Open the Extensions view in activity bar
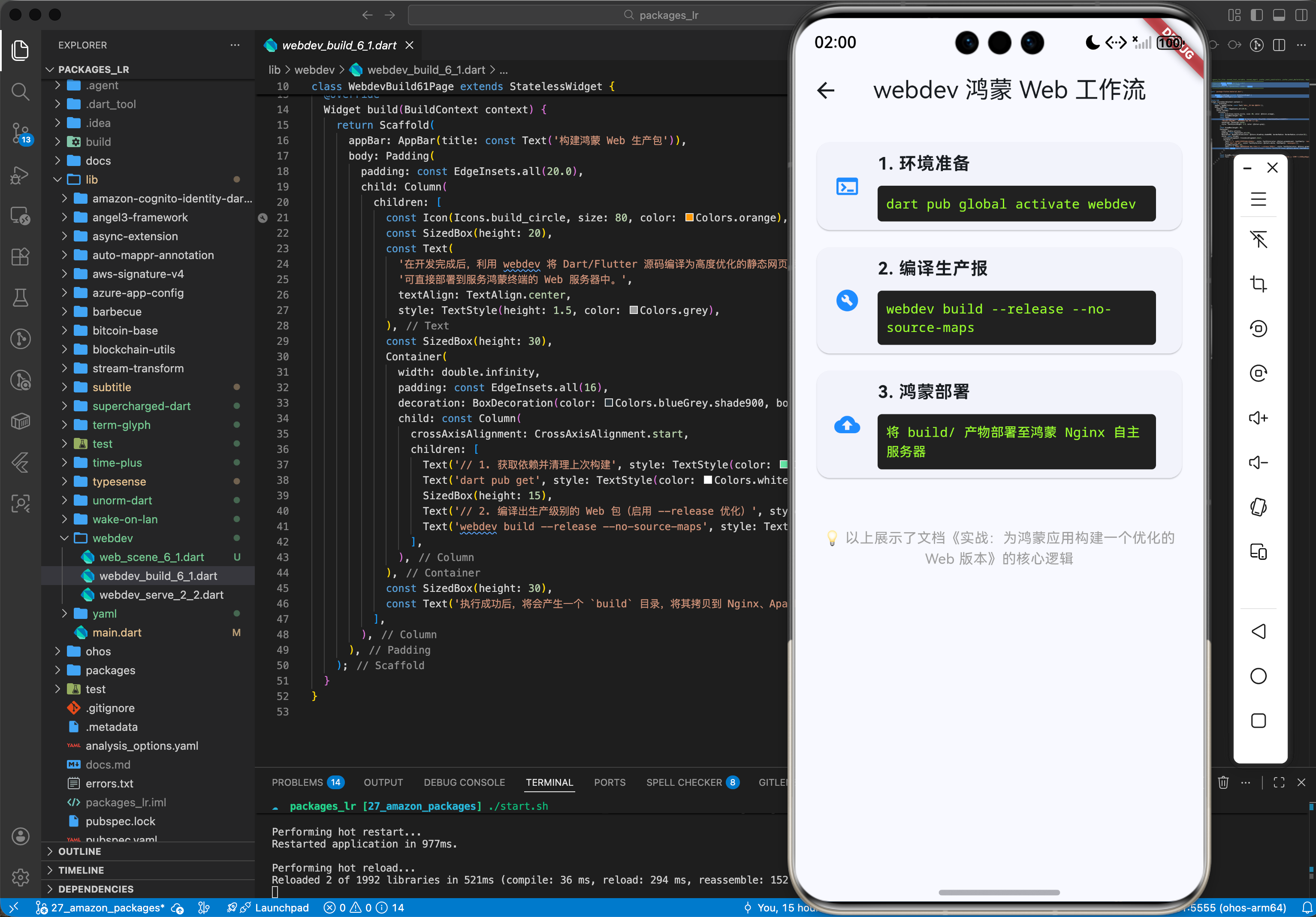1316x917 pixels. point(20,256)
